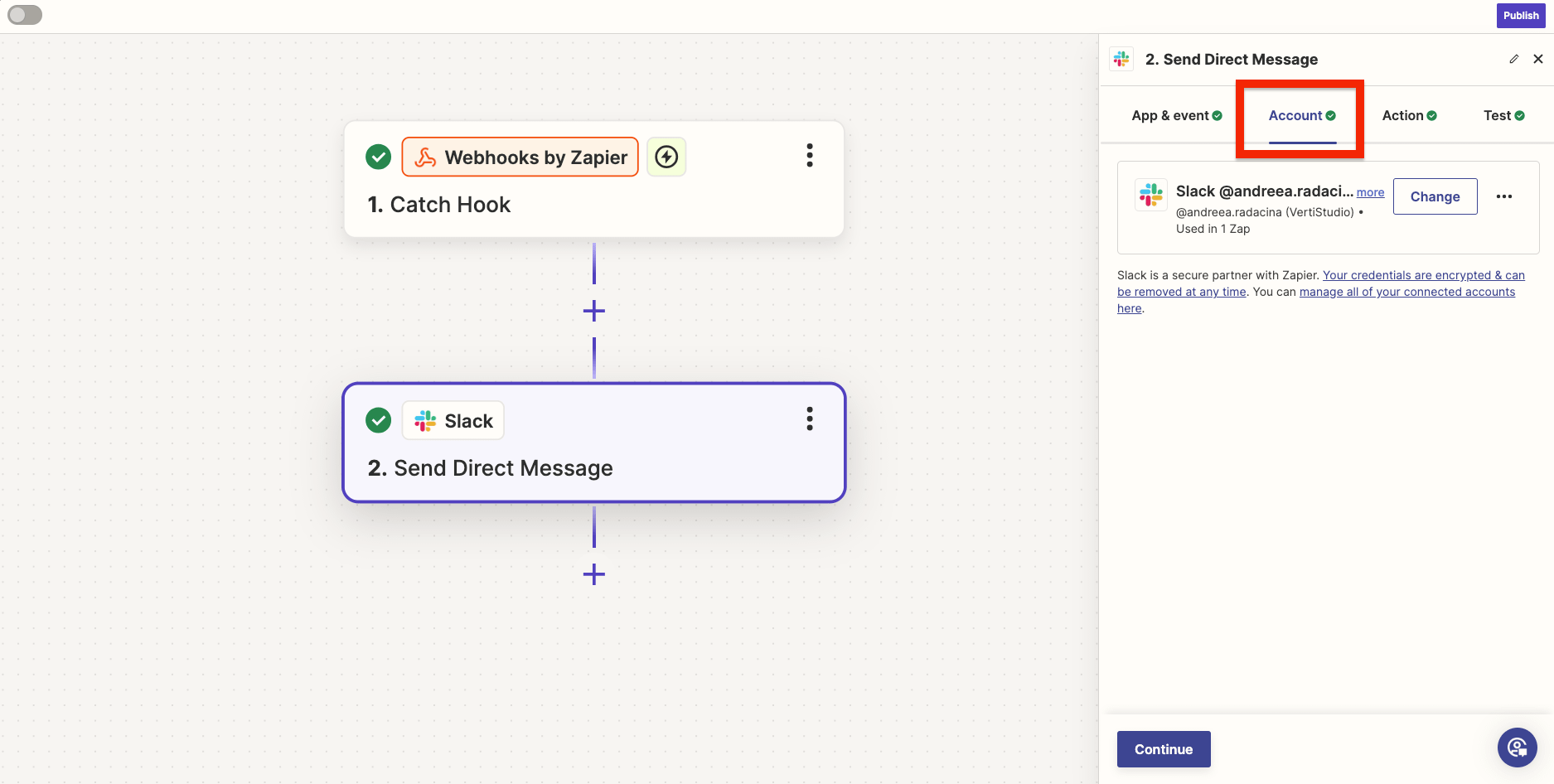Open the Action tab
1554x784 pixels.
[1409, 116]
